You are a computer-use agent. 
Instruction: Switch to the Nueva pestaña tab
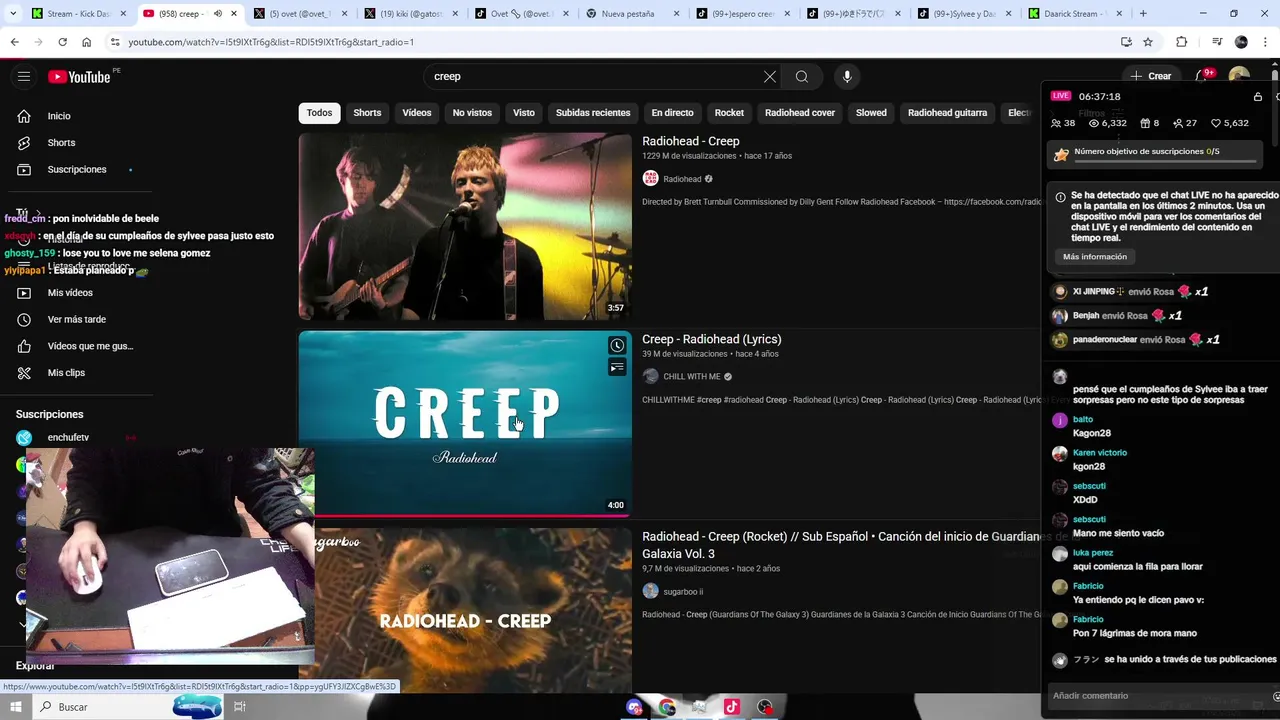pos(630,14)
